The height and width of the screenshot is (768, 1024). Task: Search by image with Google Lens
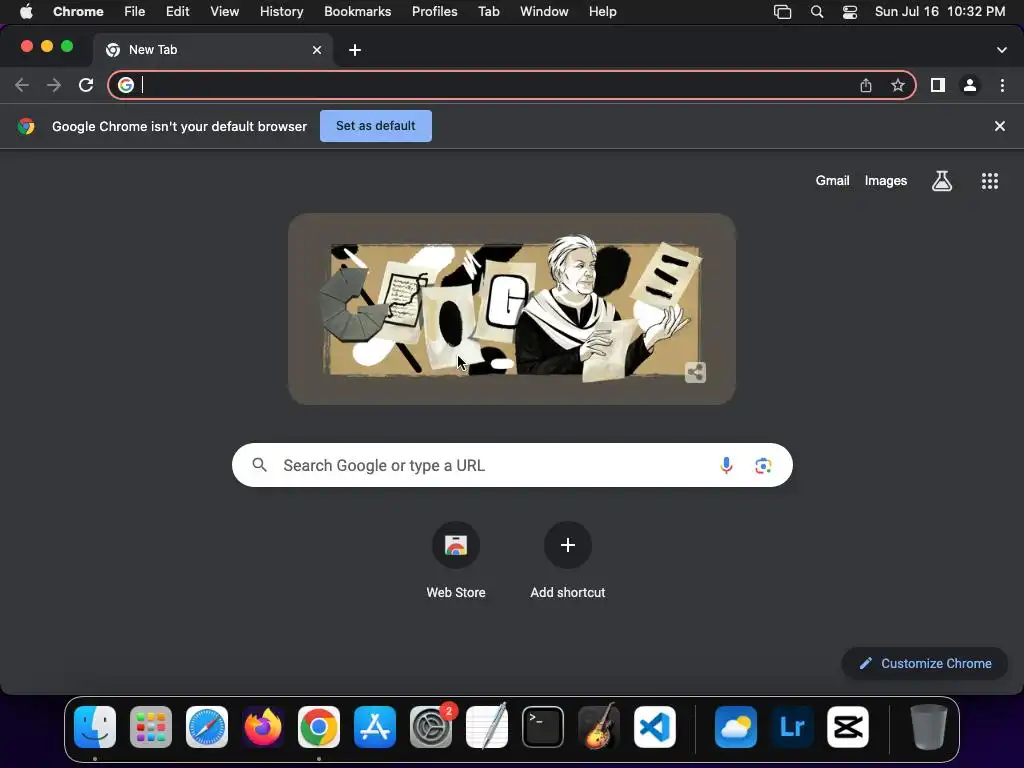763,465
